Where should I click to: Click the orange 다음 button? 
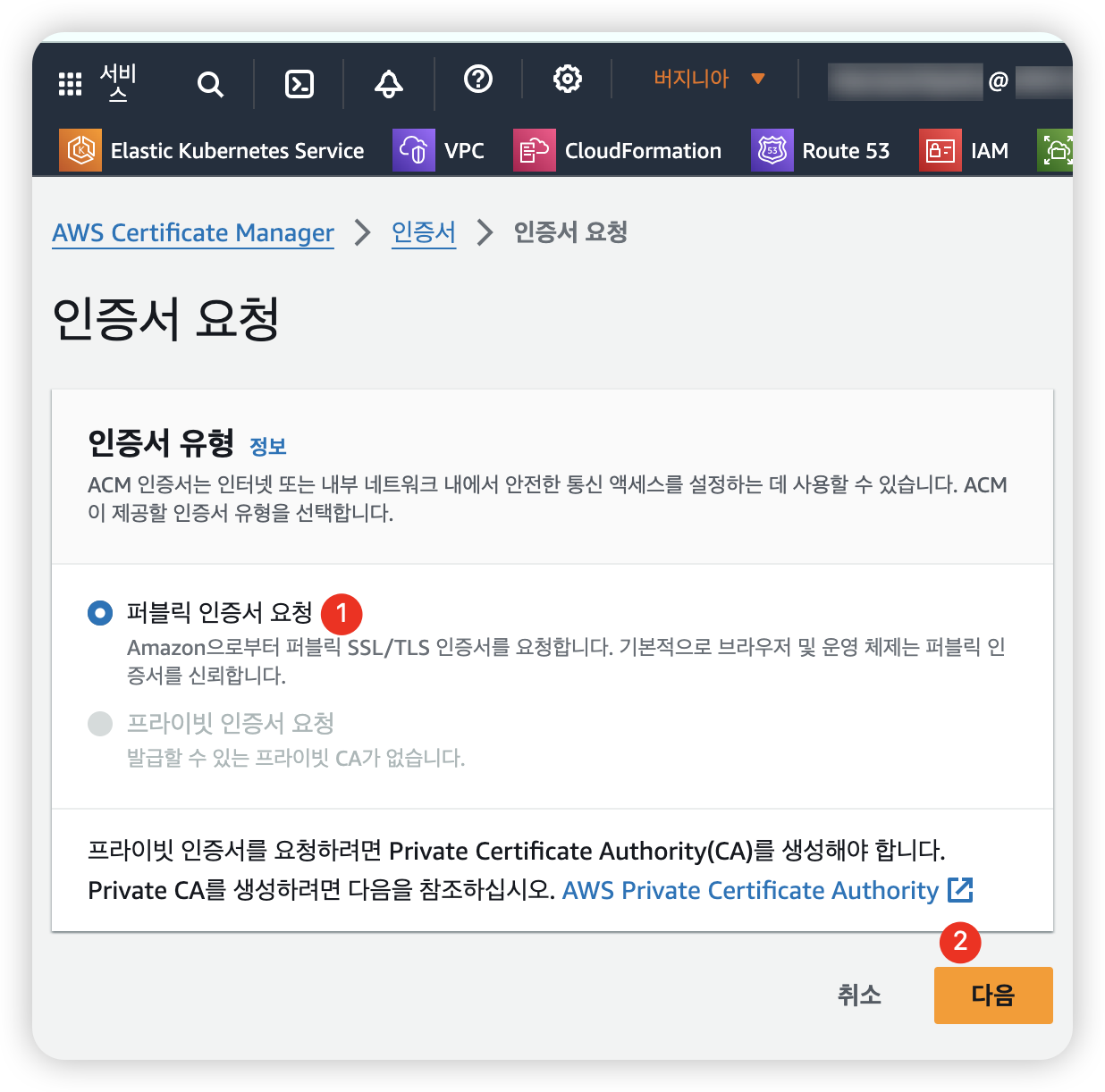pyautogui.click(x=992, y=995)
